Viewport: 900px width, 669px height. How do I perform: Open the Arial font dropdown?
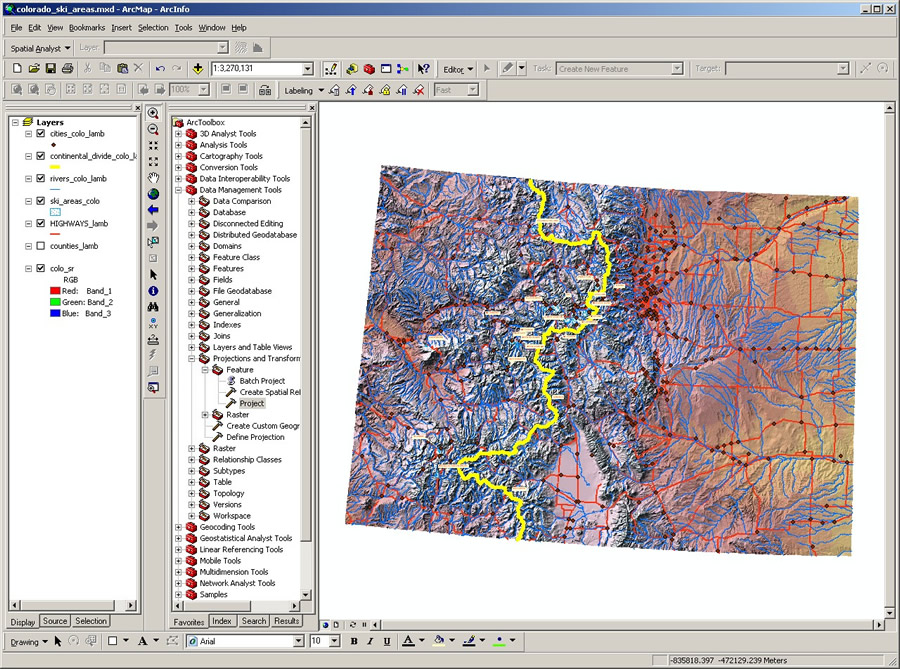(x=298, y=641)
